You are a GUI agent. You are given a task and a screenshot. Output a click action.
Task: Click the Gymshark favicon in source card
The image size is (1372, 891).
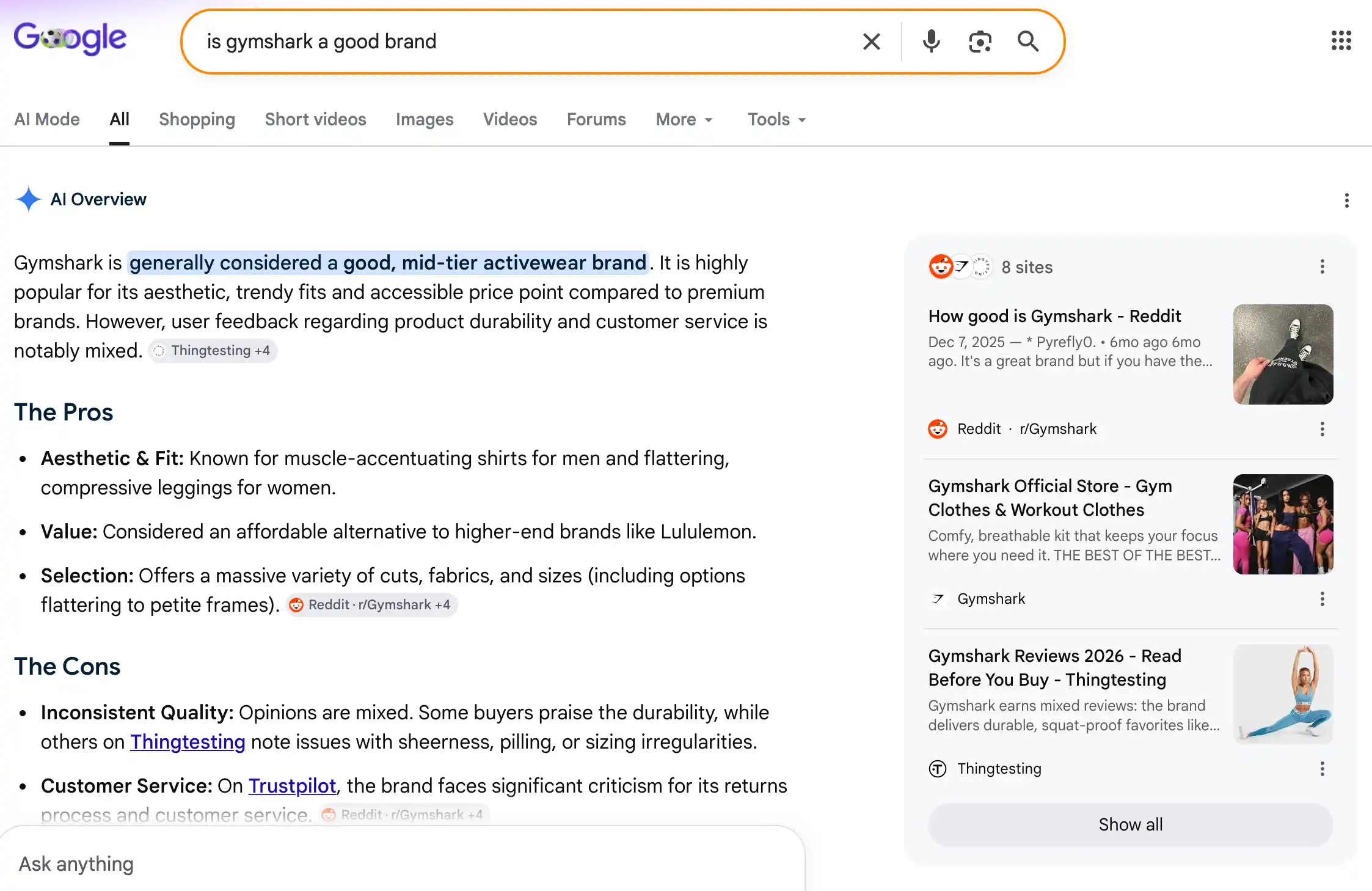pos(938,599)
